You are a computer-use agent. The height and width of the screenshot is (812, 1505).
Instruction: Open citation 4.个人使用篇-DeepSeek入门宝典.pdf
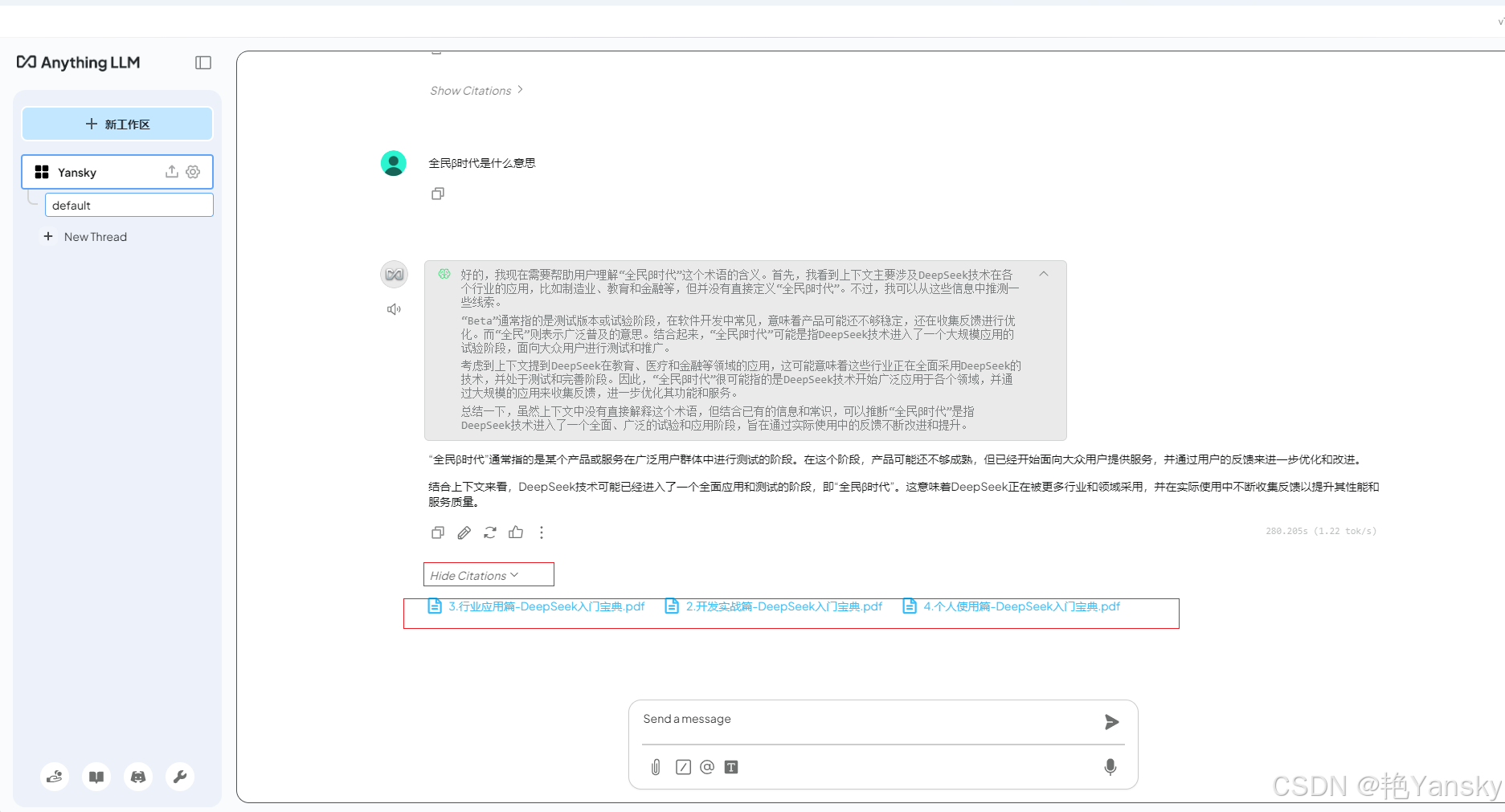1012,606
